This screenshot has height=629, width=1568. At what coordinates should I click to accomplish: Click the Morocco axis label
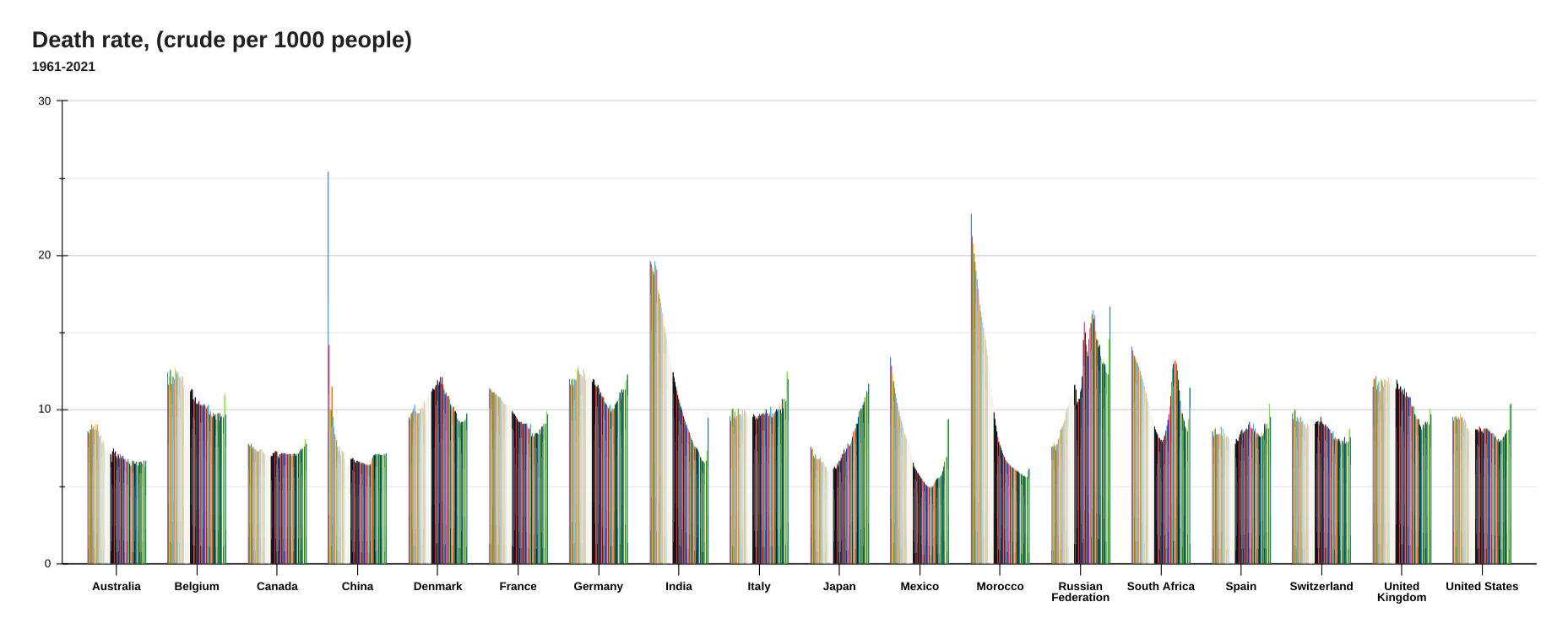coord(1000,586)
